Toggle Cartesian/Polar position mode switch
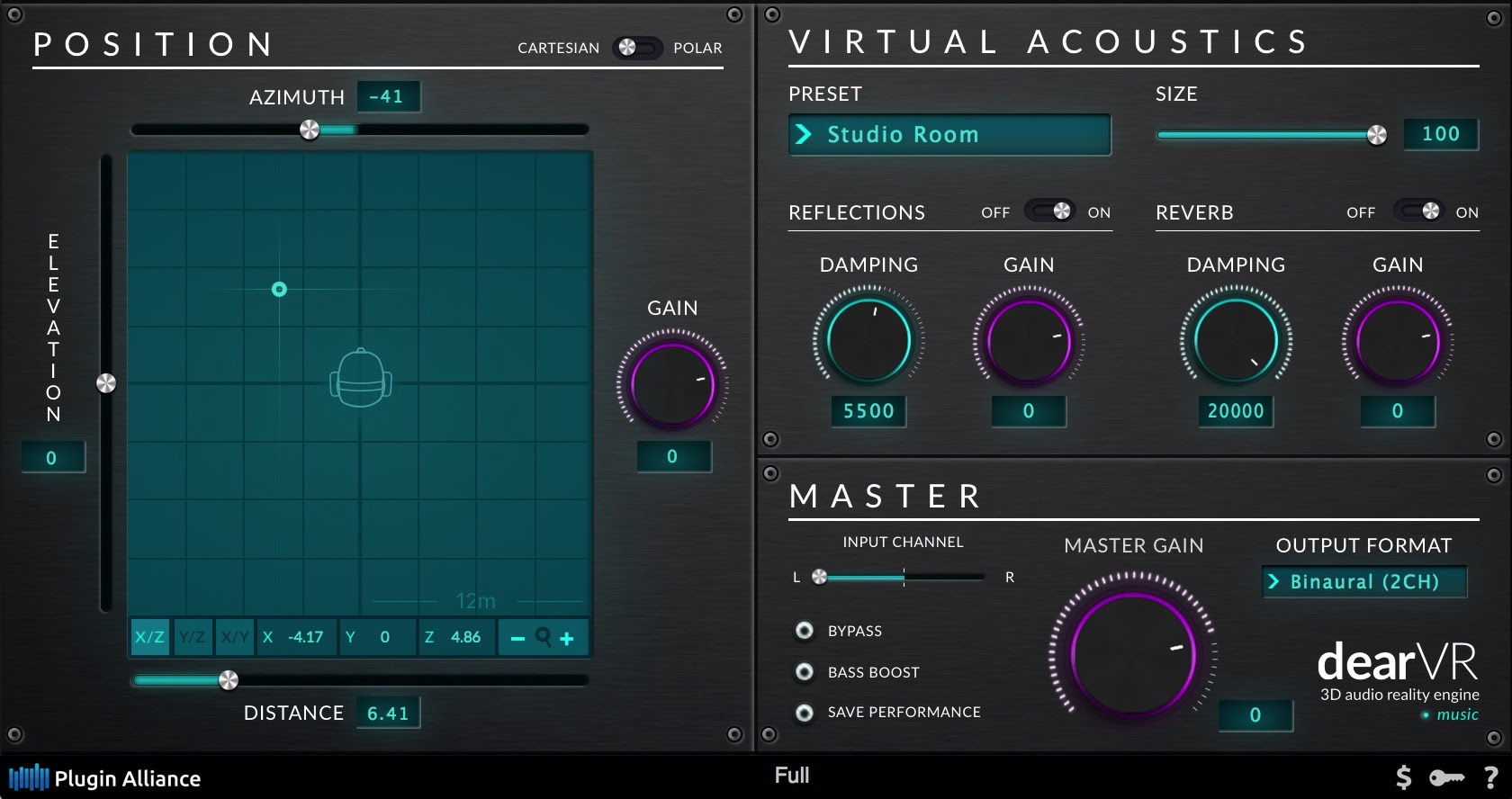This screenshot has height=799, width=1512. point(636,48)
